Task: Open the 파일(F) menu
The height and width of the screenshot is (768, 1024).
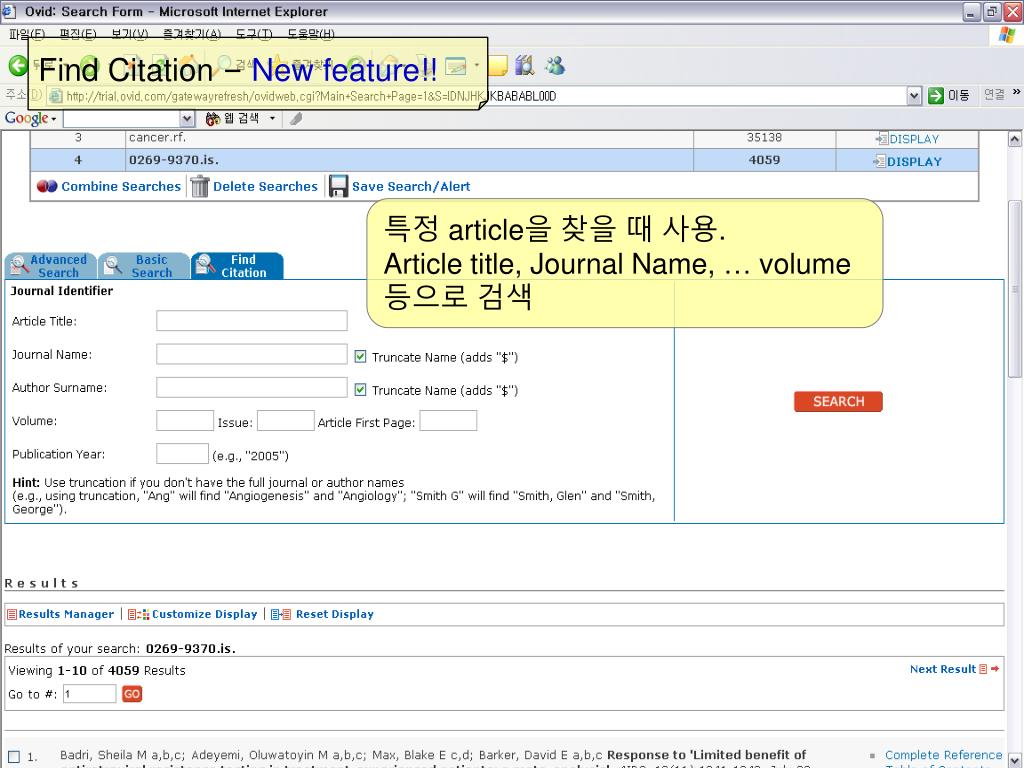Action: pyautogui.click(x=27, y=35)
